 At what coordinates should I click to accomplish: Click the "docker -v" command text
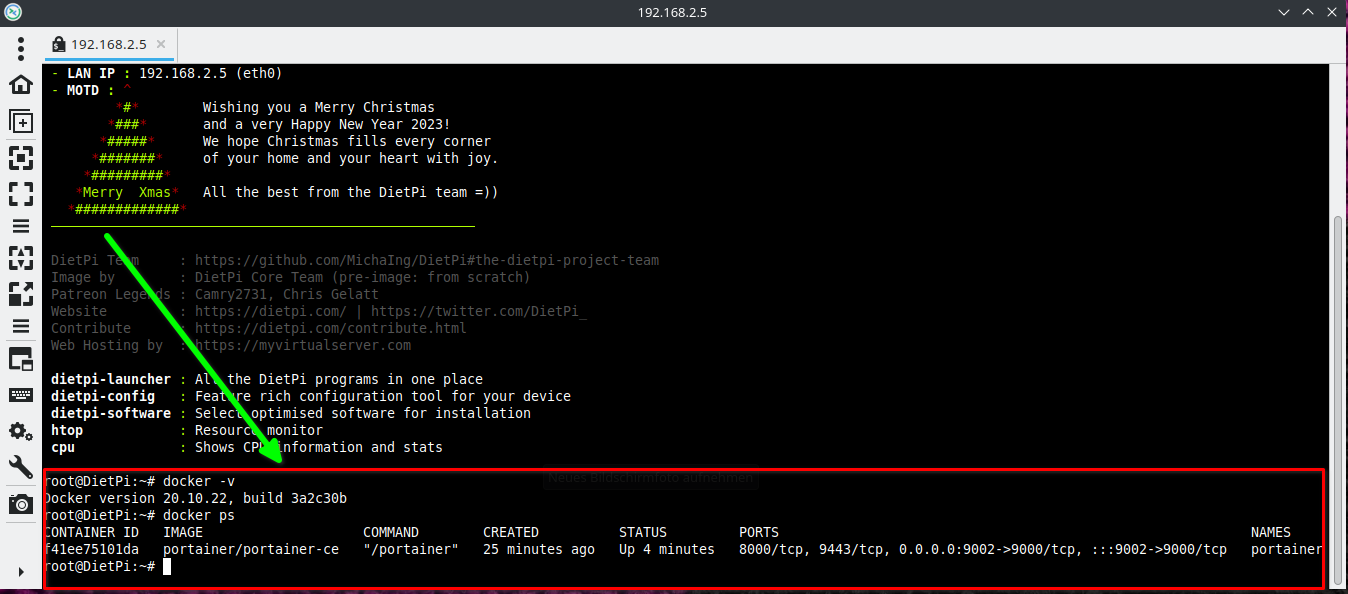click(x=199, y=481)
